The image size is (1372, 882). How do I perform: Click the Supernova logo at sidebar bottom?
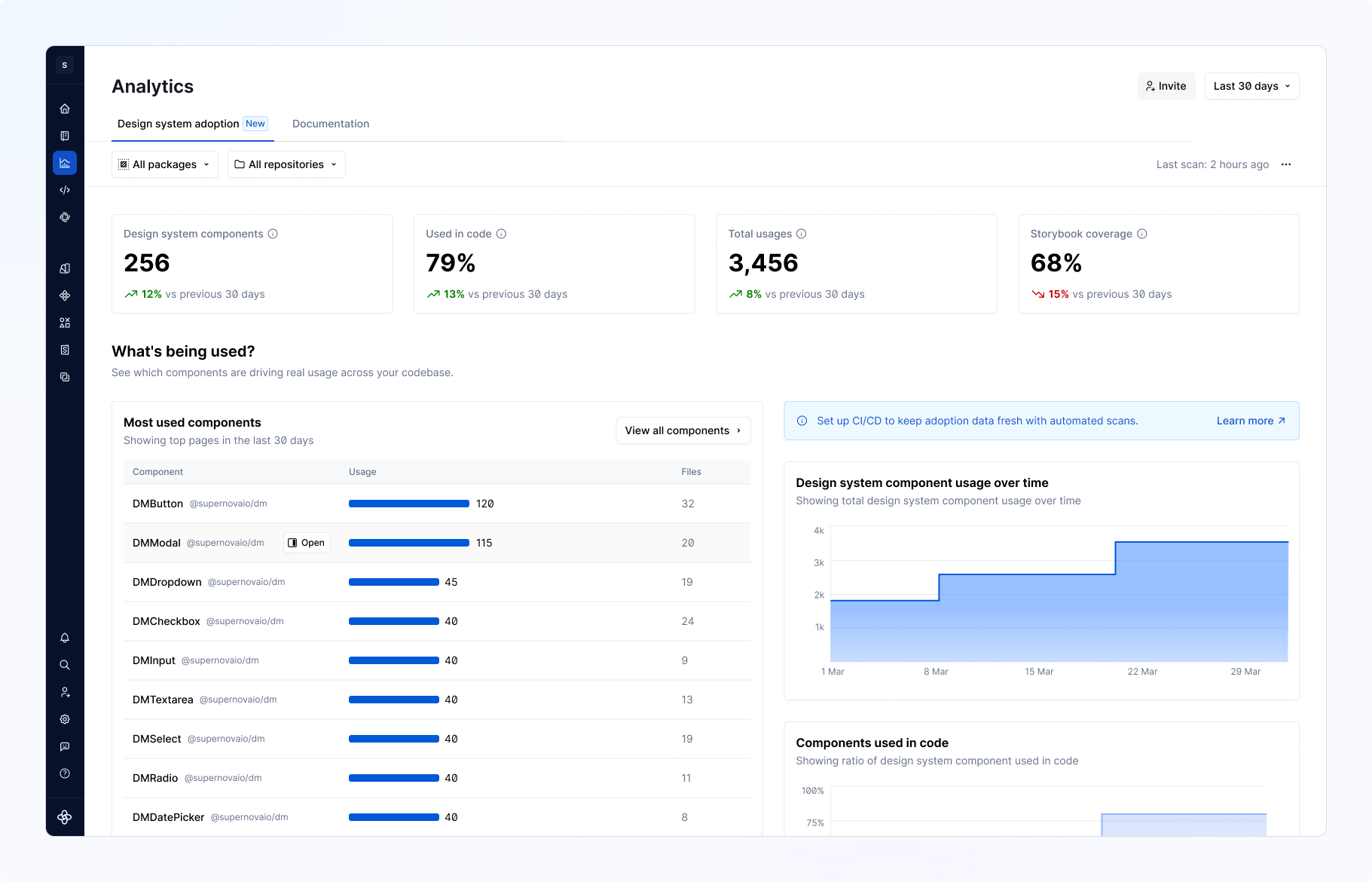(65, 817)
